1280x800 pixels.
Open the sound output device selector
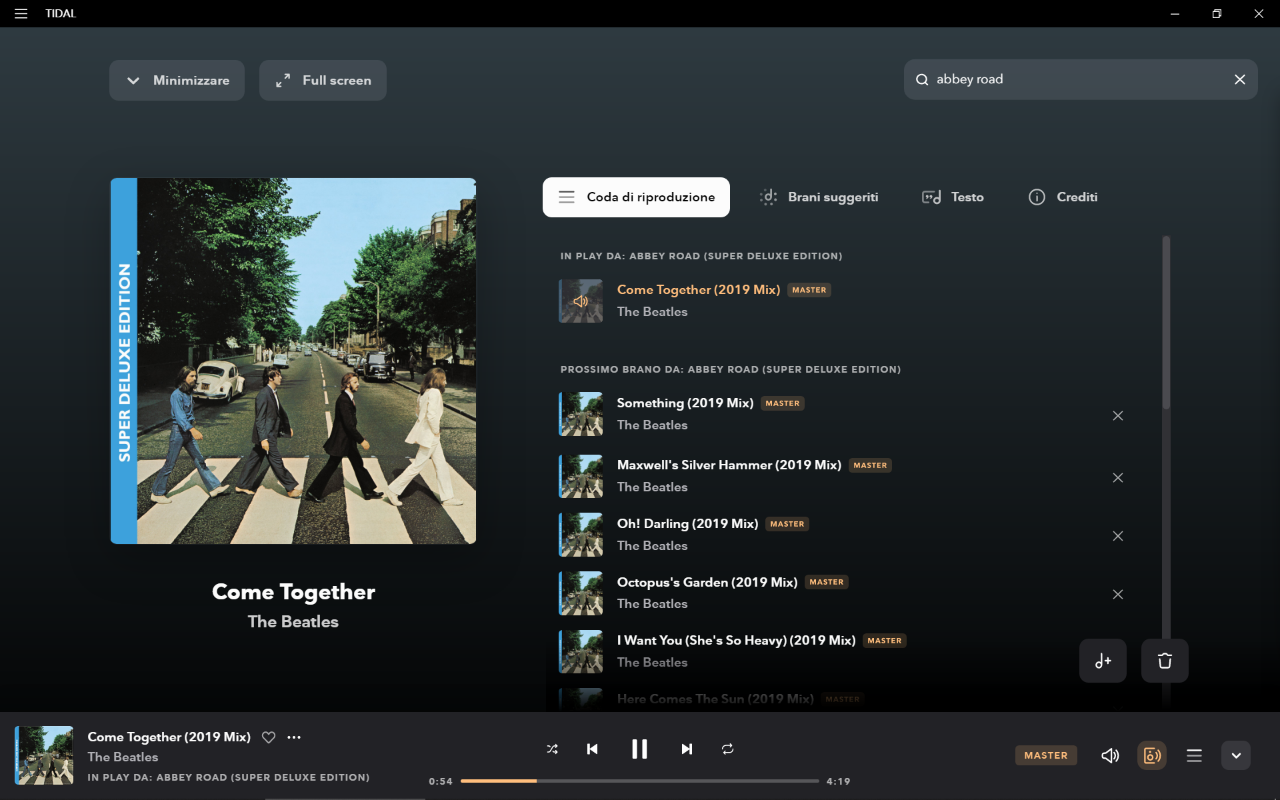1152,756
